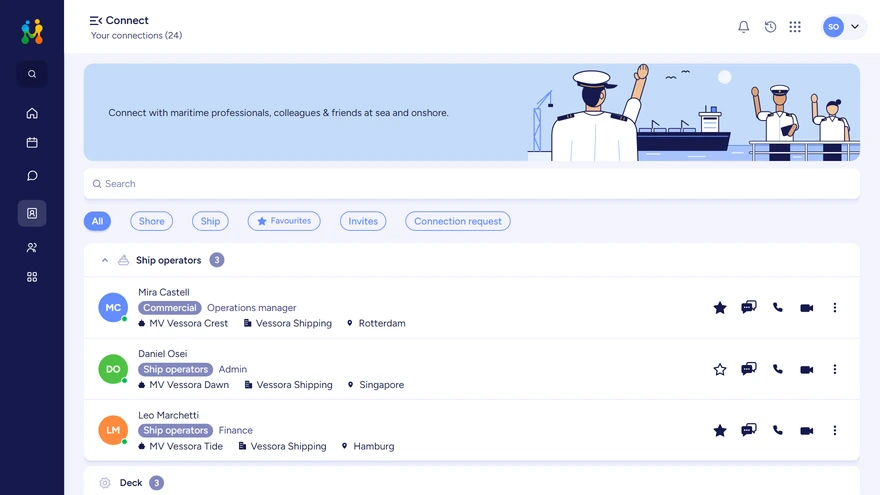Select the All filter
This screenshot has width=880, height=495.
tap(97, 221)
